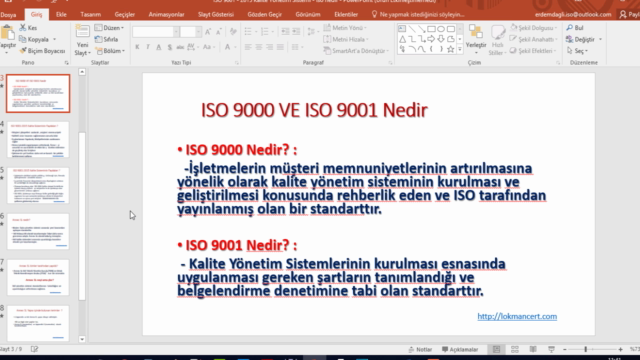The image size is (640, 360).
Task: Select the oval shape in gallery
Action: [441, 29]
